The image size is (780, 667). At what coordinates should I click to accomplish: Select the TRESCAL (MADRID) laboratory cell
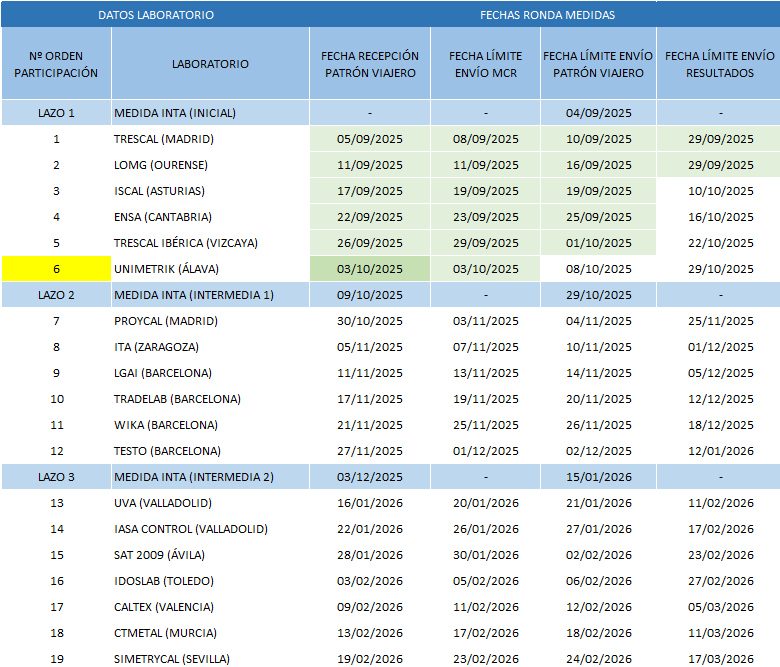(x=164, y=139)
